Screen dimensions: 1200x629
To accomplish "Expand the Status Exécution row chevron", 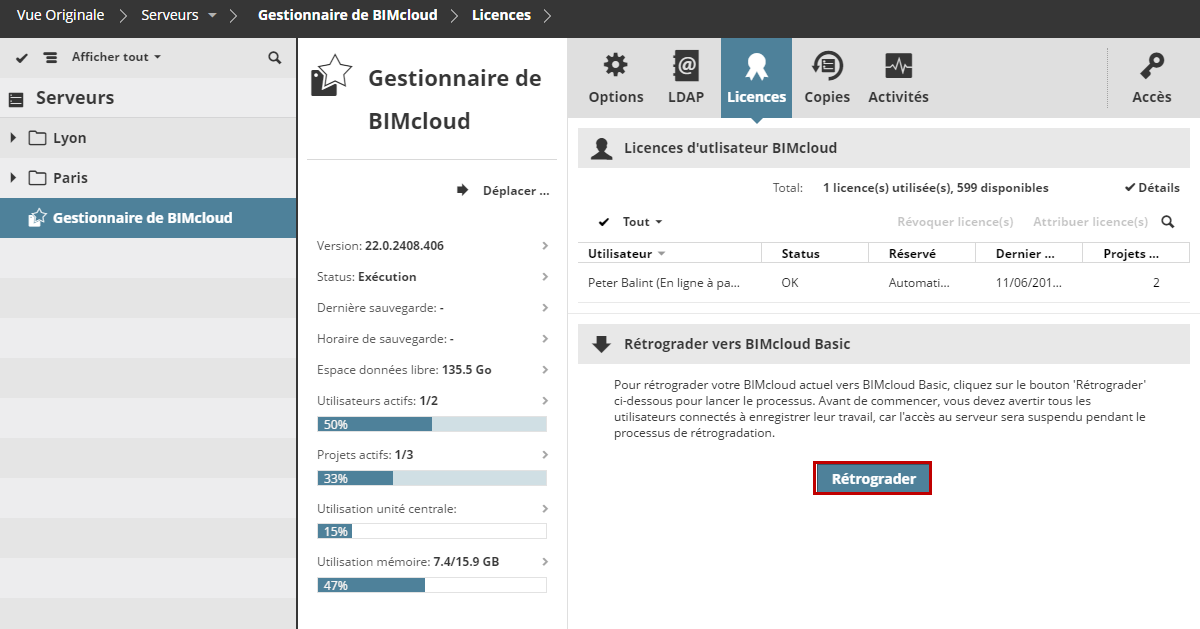I will click(545, 276).
